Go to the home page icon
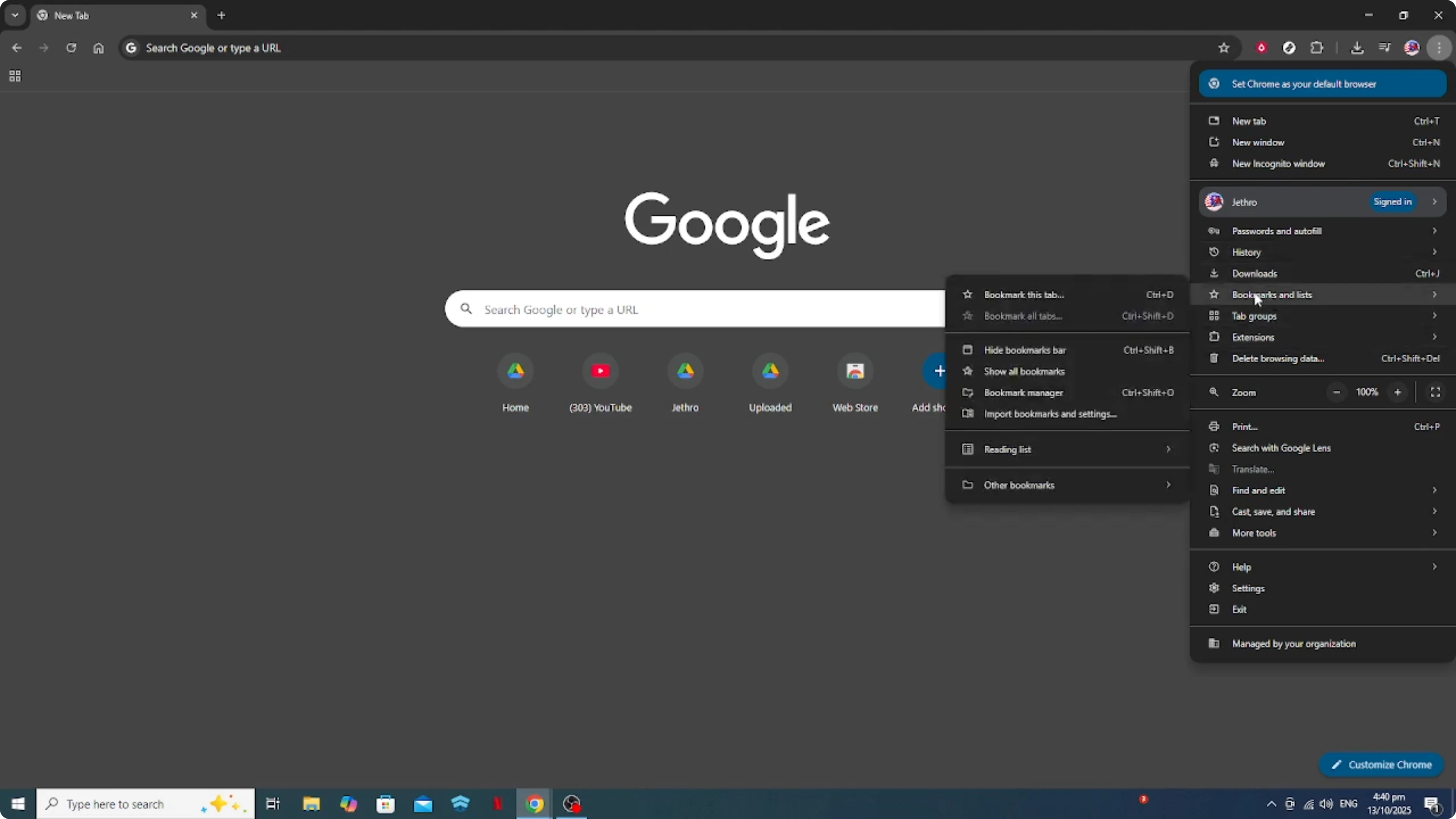The image size is (1456, 819). [99, 48]
